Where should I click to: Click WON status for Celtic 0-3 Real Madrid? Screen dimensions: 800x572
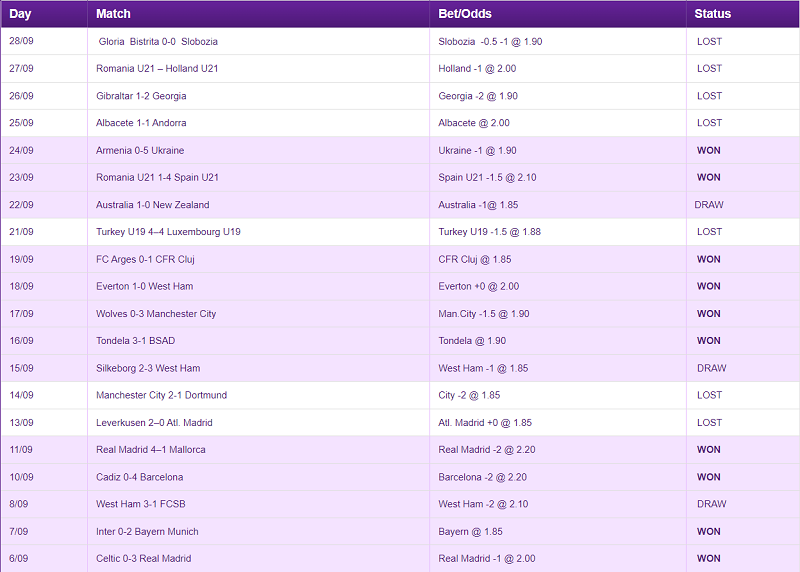(x=709, y=559)
